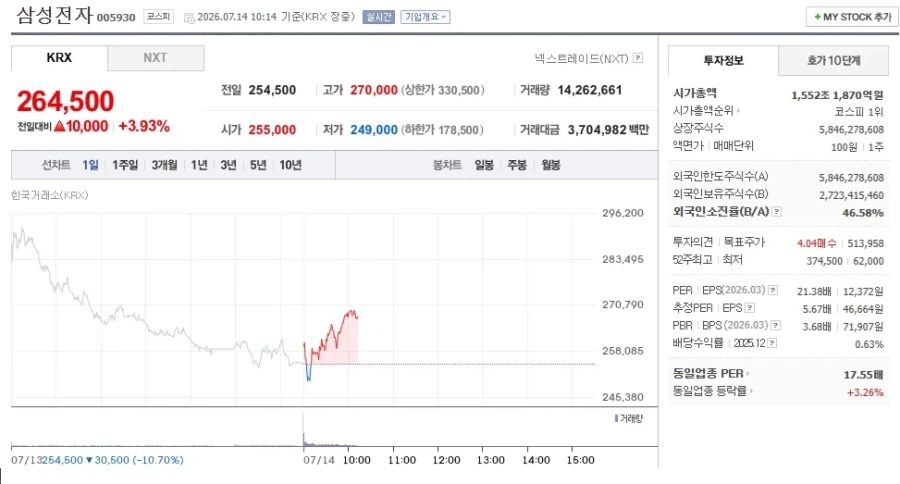The height and width of the screenshot is (484, 900).
Task: Click calendar icon before the 2026.07.14 date
Action: pos(189,18)
